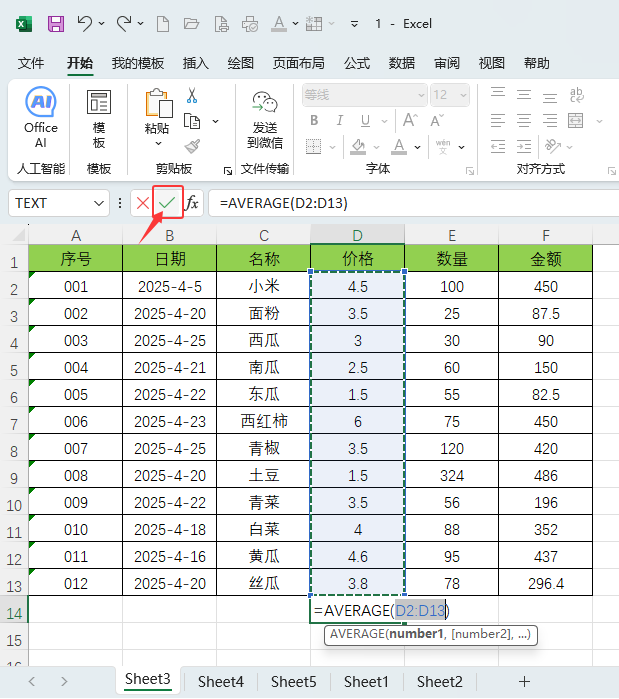Click the text Orientation icon
619x699 pixels.
(x=553, y=146)
